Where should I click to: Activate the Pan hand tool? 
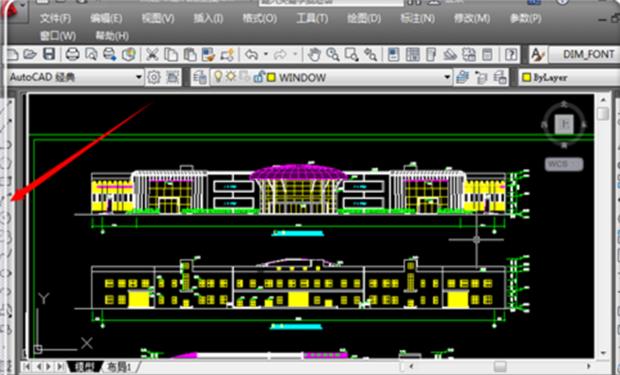pos(314,54)
